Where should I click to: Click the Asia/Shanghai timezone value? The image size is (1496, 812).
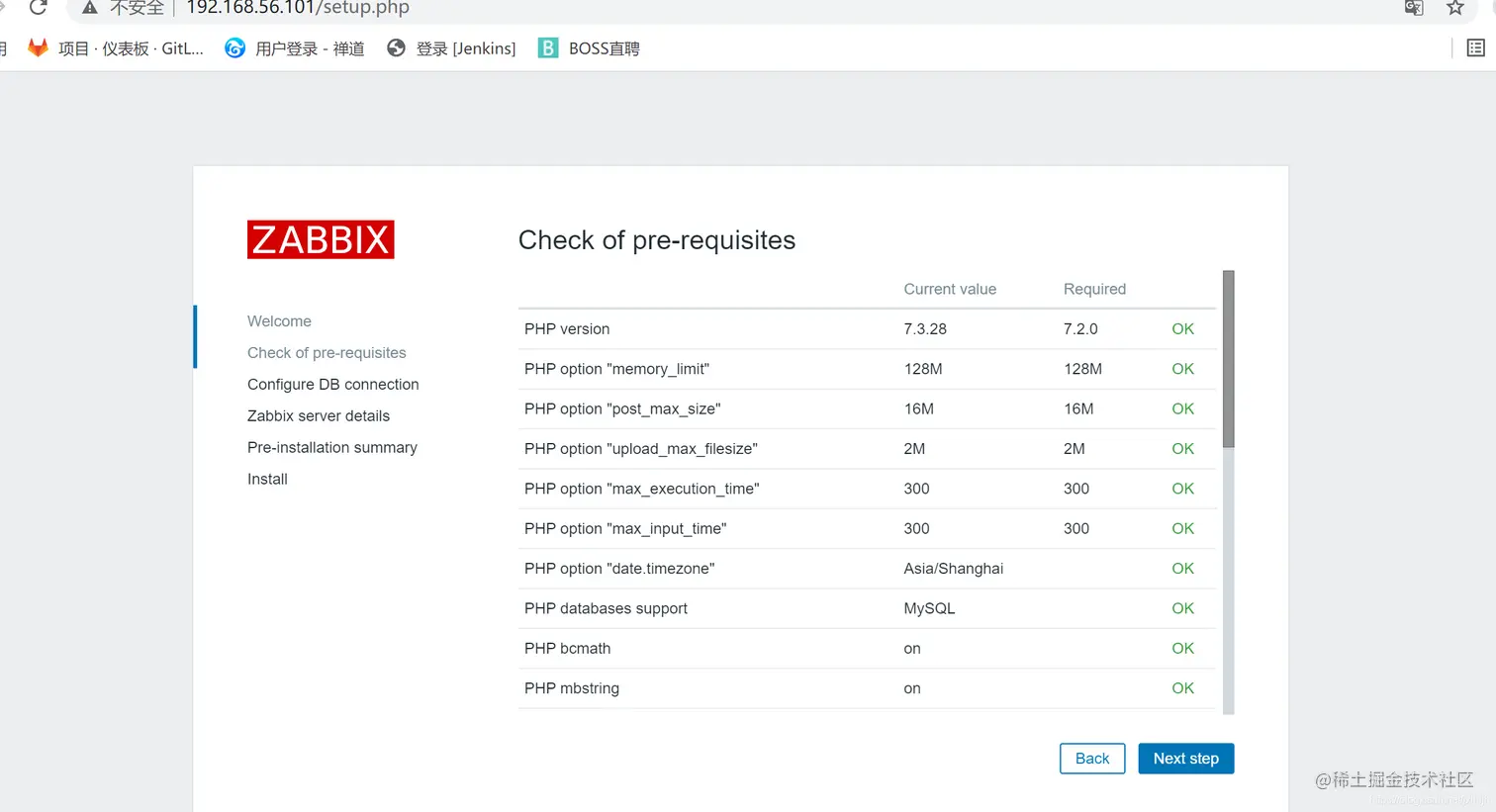click(953, 569)
